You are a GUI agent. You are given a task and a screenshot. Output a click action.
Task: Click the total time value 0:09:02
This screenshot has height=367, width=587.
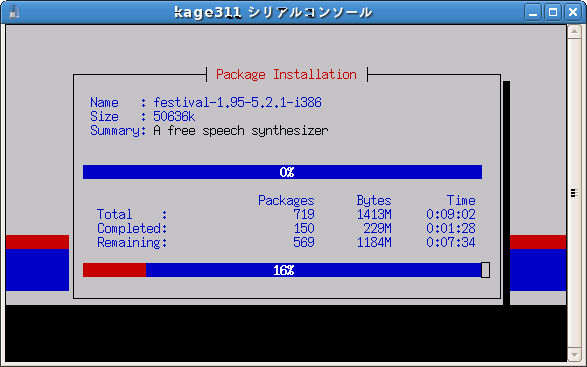[x=451, y=214]
